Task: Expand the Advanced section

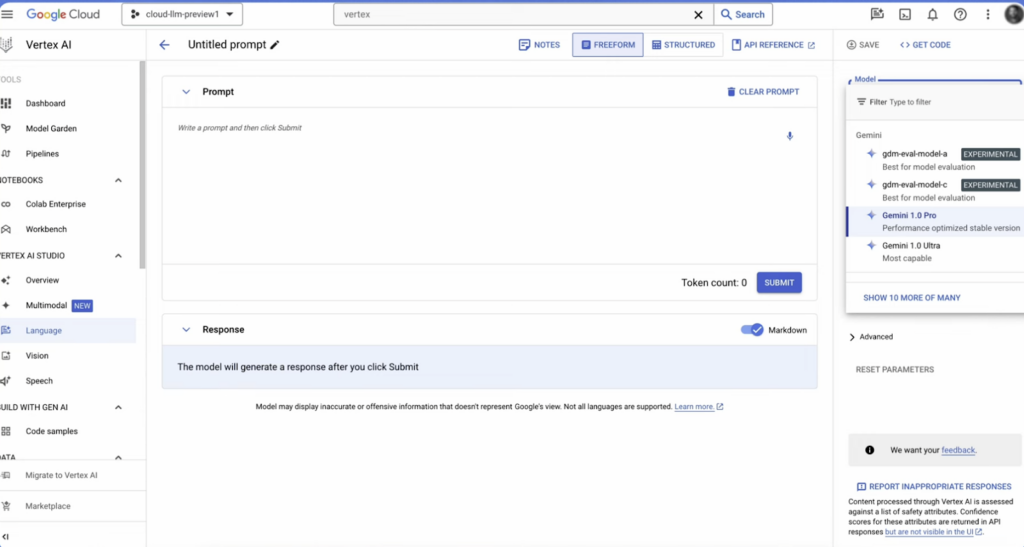Action: pos(871,337)
